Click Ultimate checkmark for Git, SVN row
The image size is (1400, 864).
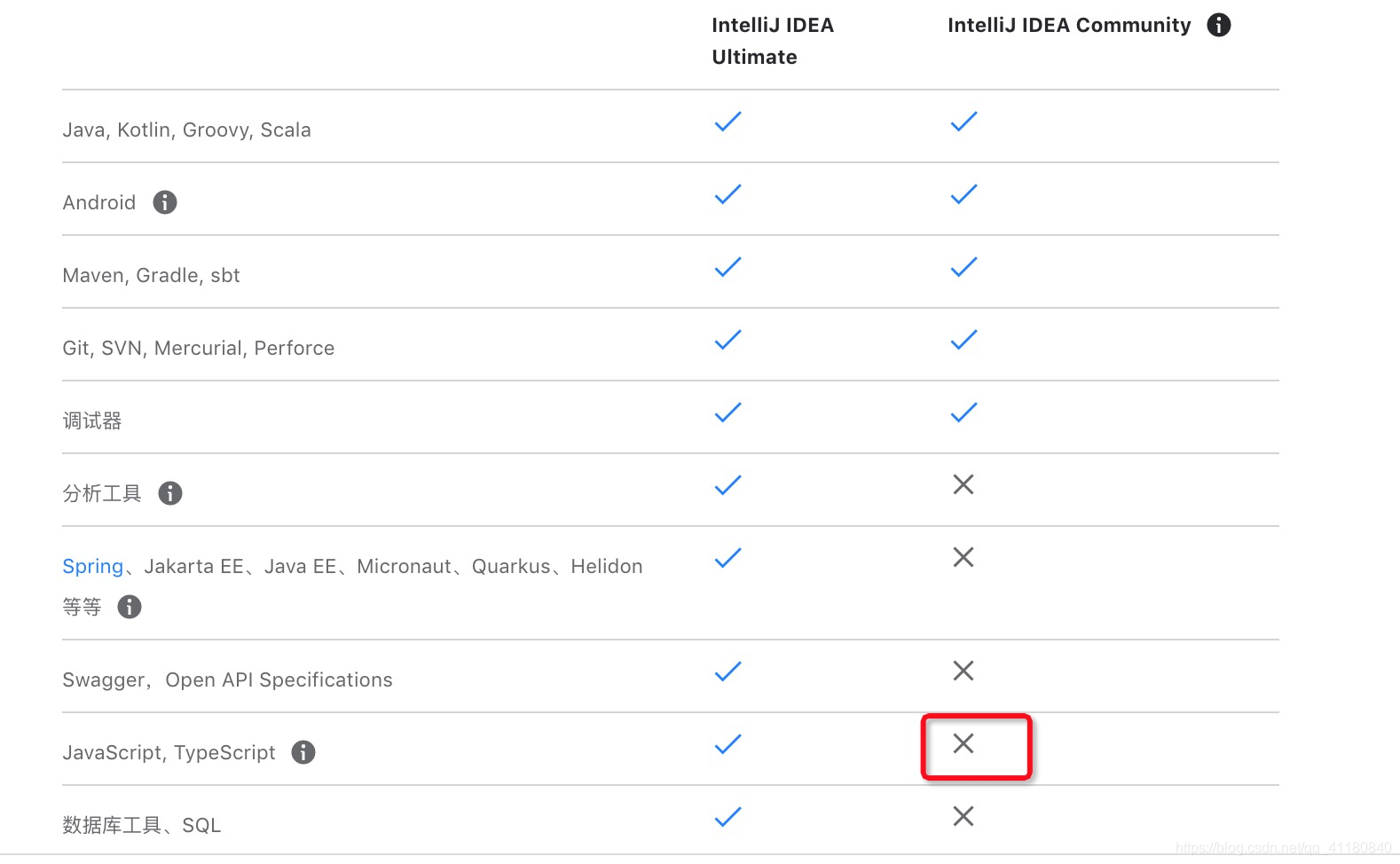728,340
